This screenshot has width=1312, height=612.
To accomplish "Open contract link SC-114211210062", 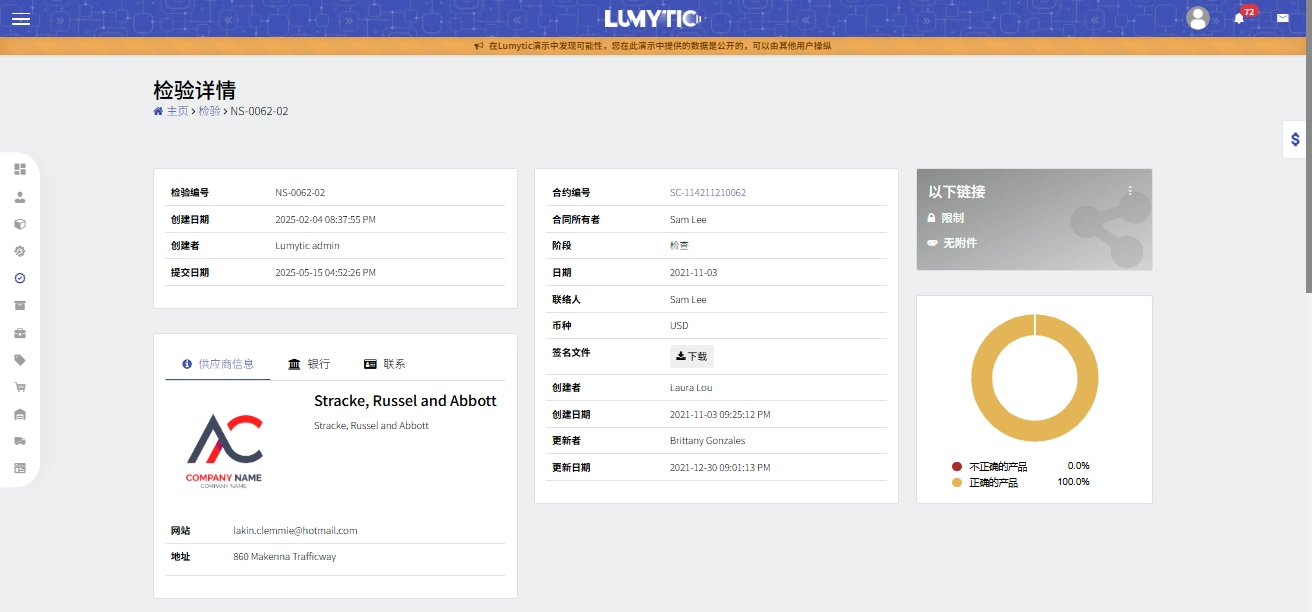I will pyautogui.click(x=707, y=193).
